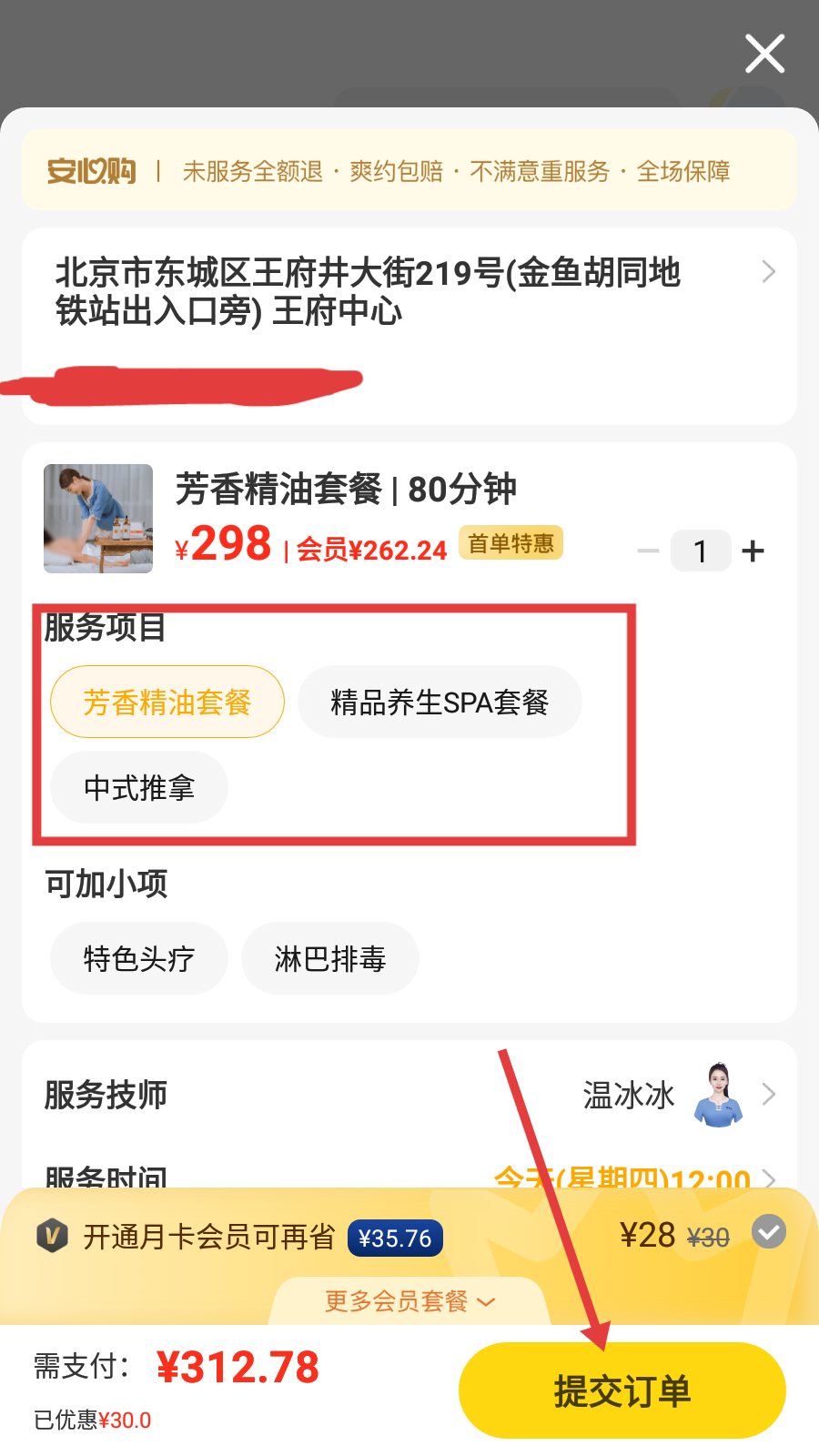Select the 芳香精油套餐 service option
The width and height of the screenshot is (819, 1456).
point(167,702)
